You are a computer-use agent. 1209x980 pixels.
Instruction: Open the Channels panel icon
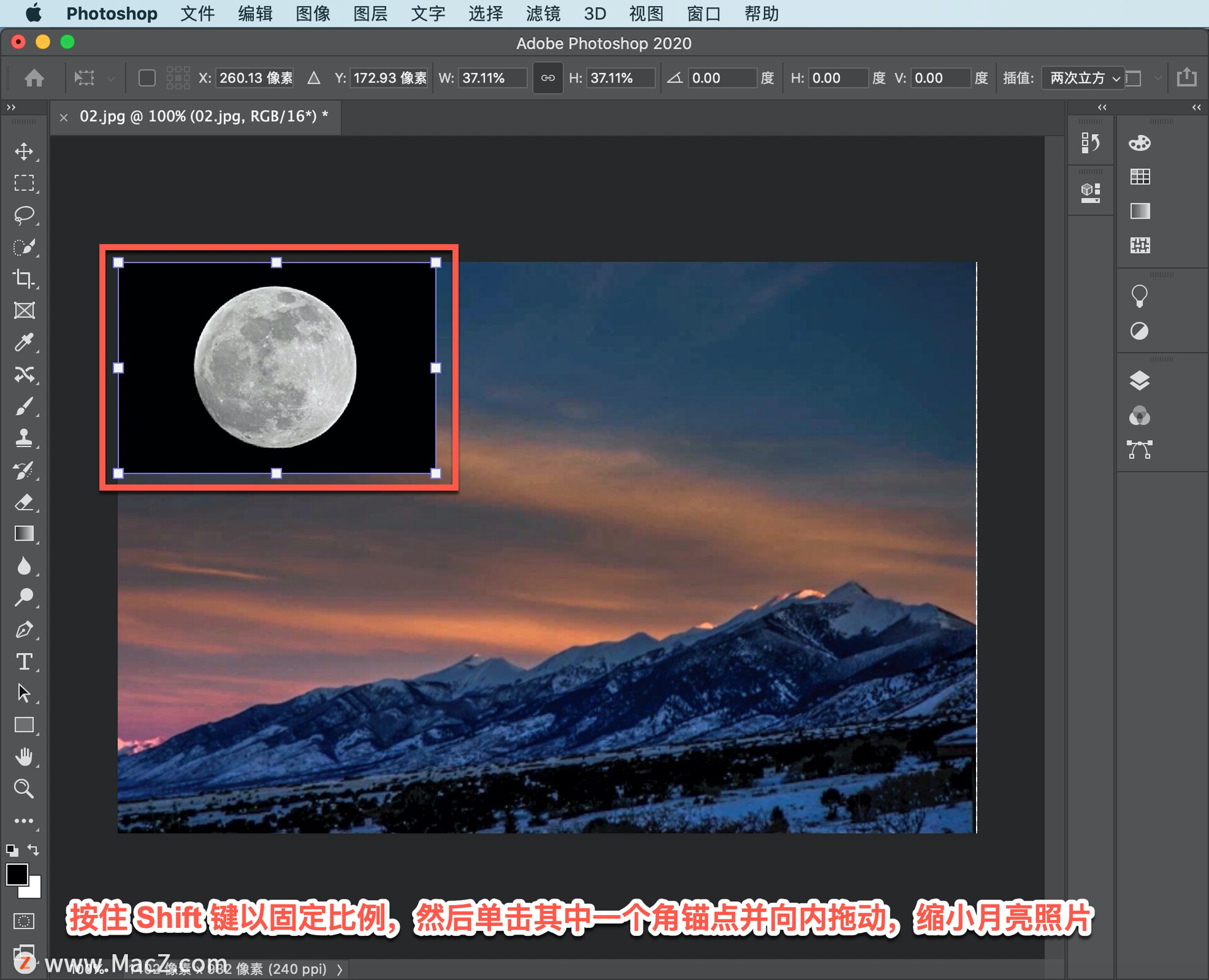1140,416
